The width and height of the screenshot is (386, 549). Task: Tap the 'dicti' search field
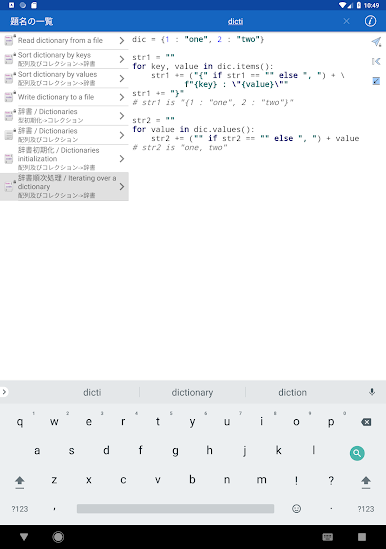pos(235,21)
